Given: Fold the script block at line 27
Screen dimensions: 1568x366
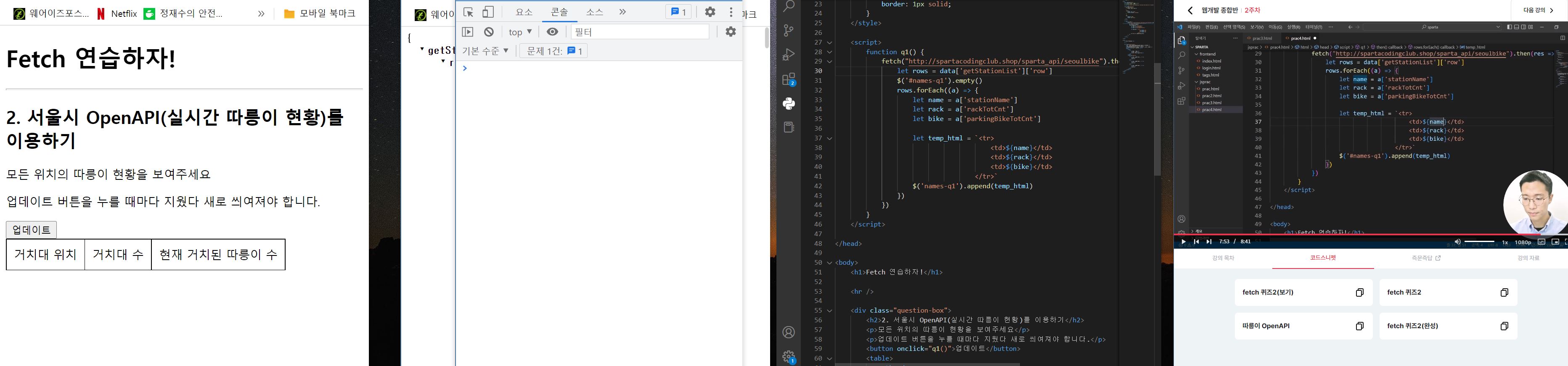Looking at the screenshot, I should (830, 42).
